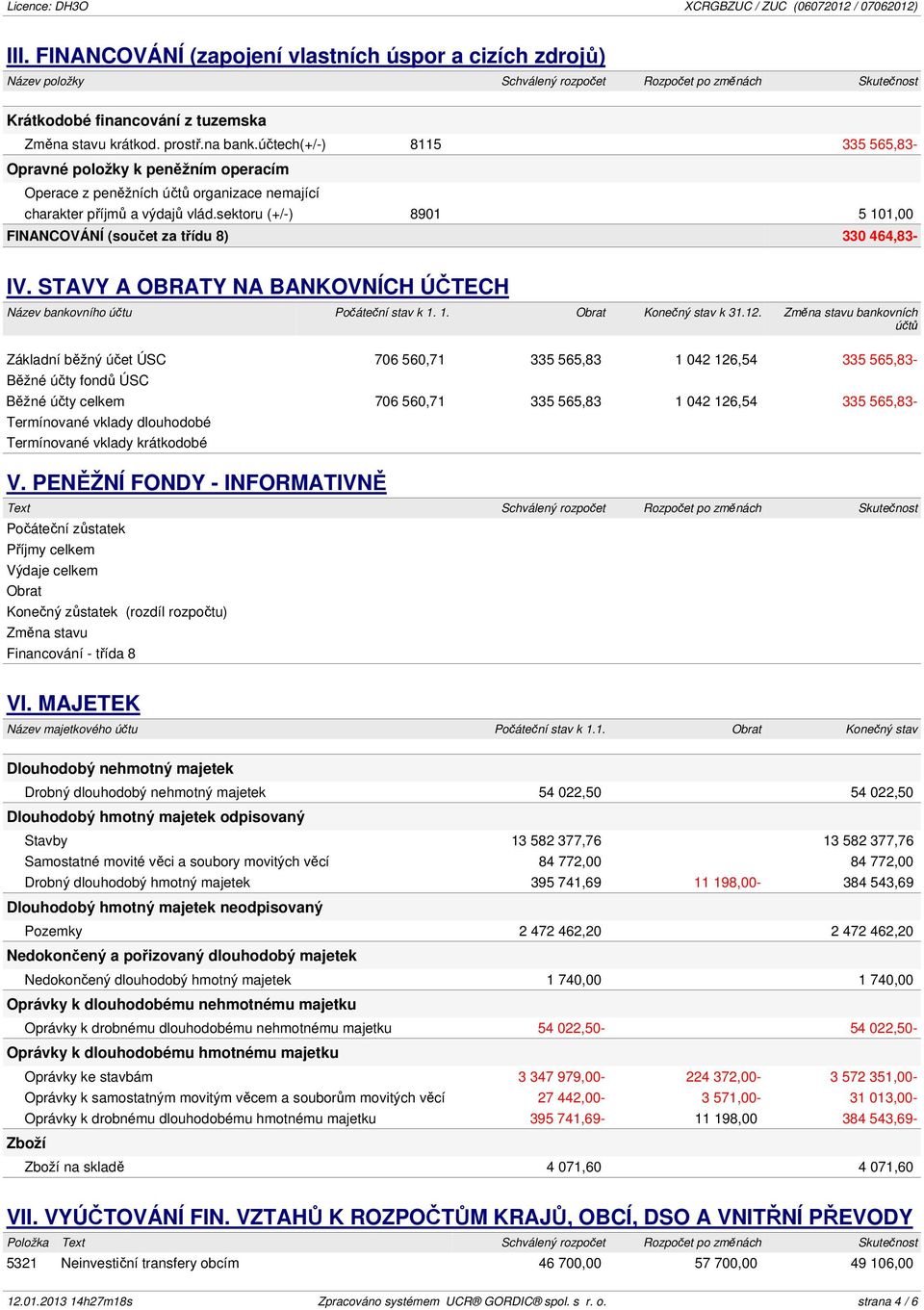Click the header code 'XCRGBZUC / ZUC (06072012 / 07062012)'

point(801,7)
